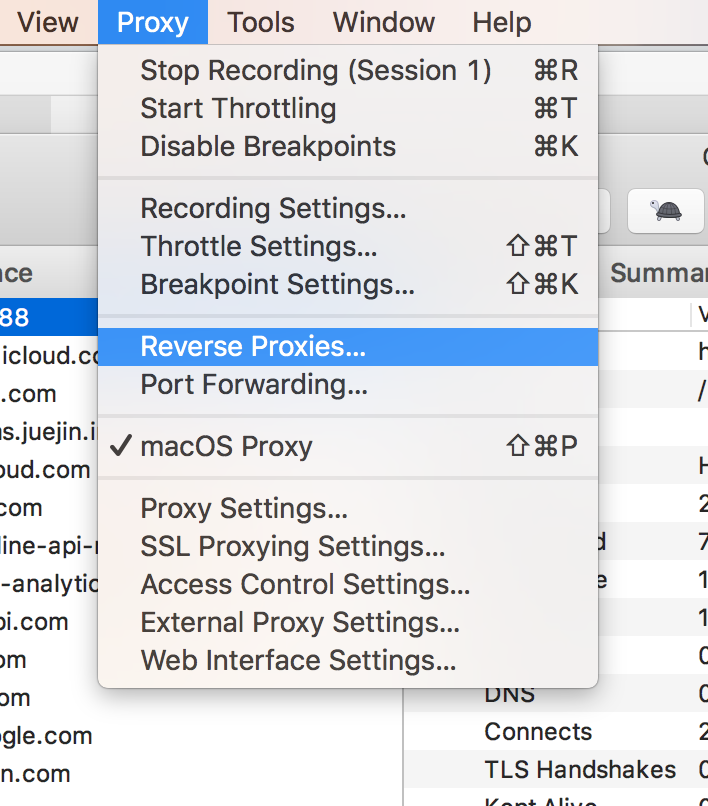Choose Start Throttling from the menu
The width and height of the screenshot is (708, 806).
click(238, 109)
